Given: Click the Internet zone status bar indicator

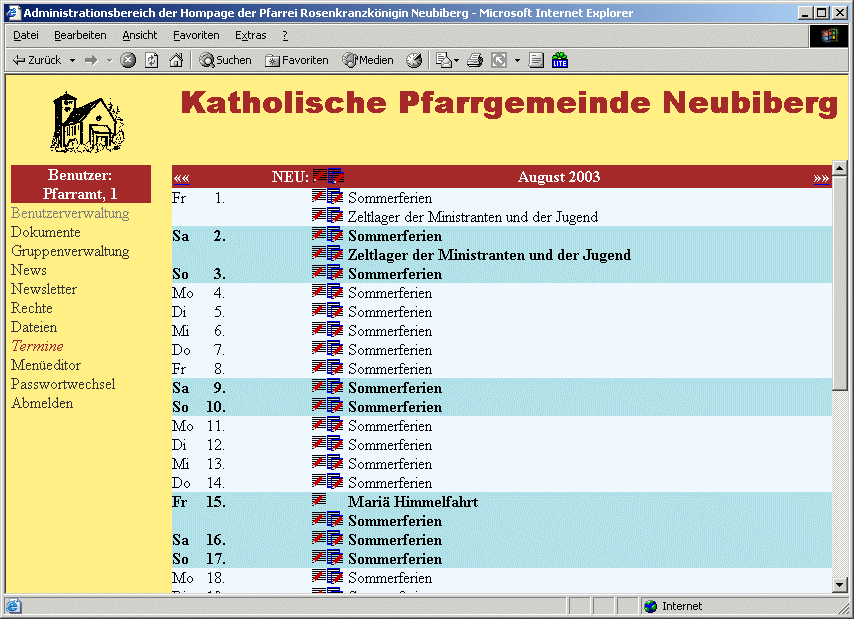Looking at the screenshot, I should [x=673, y=606].
